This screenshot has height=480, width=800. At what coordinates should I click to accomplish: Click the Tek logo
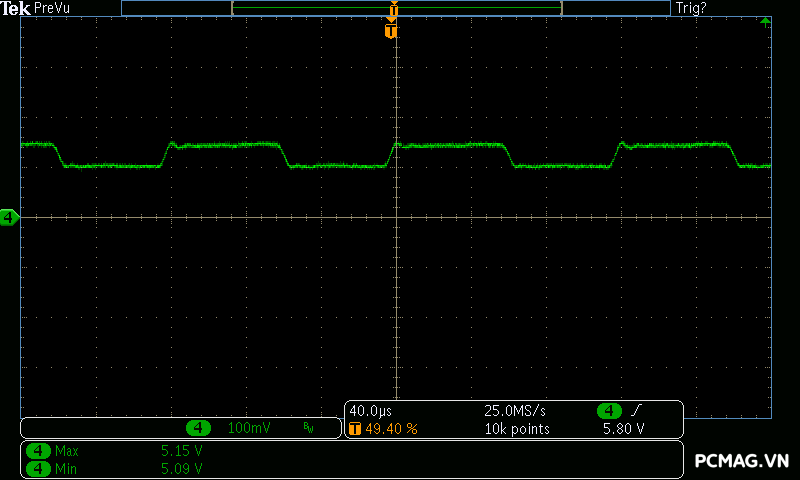16,8
